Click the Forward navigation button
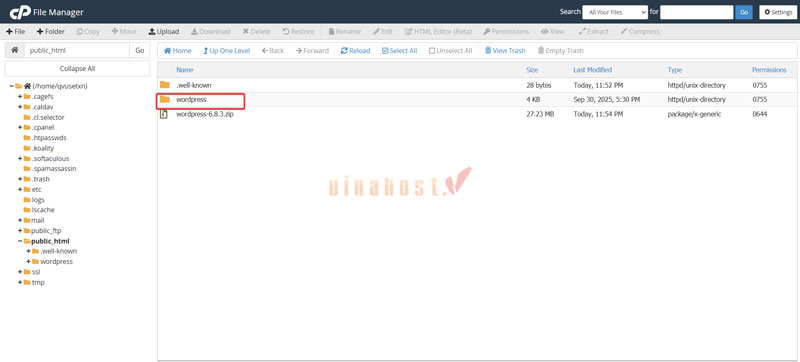800x362 pixels. point(312,50)
